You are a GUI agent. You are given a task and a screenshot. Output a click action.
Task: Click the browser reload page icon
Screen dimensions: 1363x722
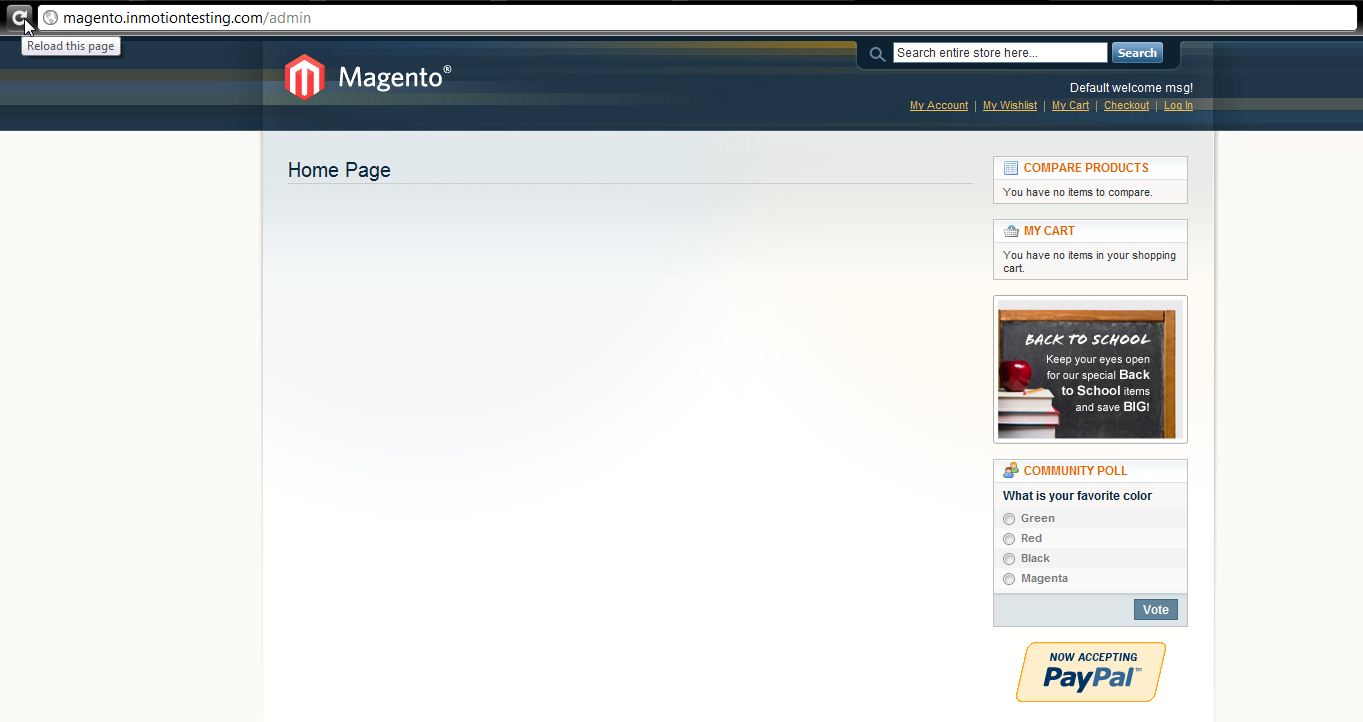19,17
